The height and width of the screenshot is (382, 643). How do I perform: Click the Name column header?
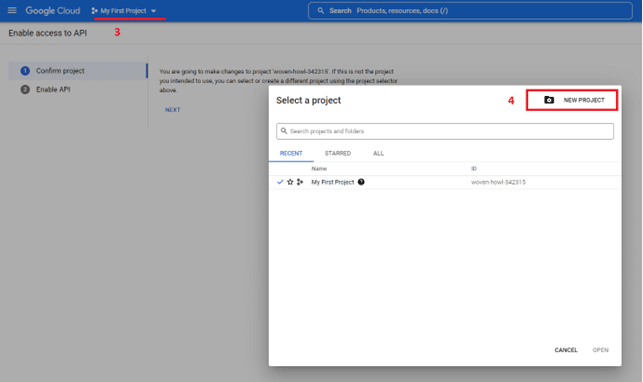coord(319,168)
